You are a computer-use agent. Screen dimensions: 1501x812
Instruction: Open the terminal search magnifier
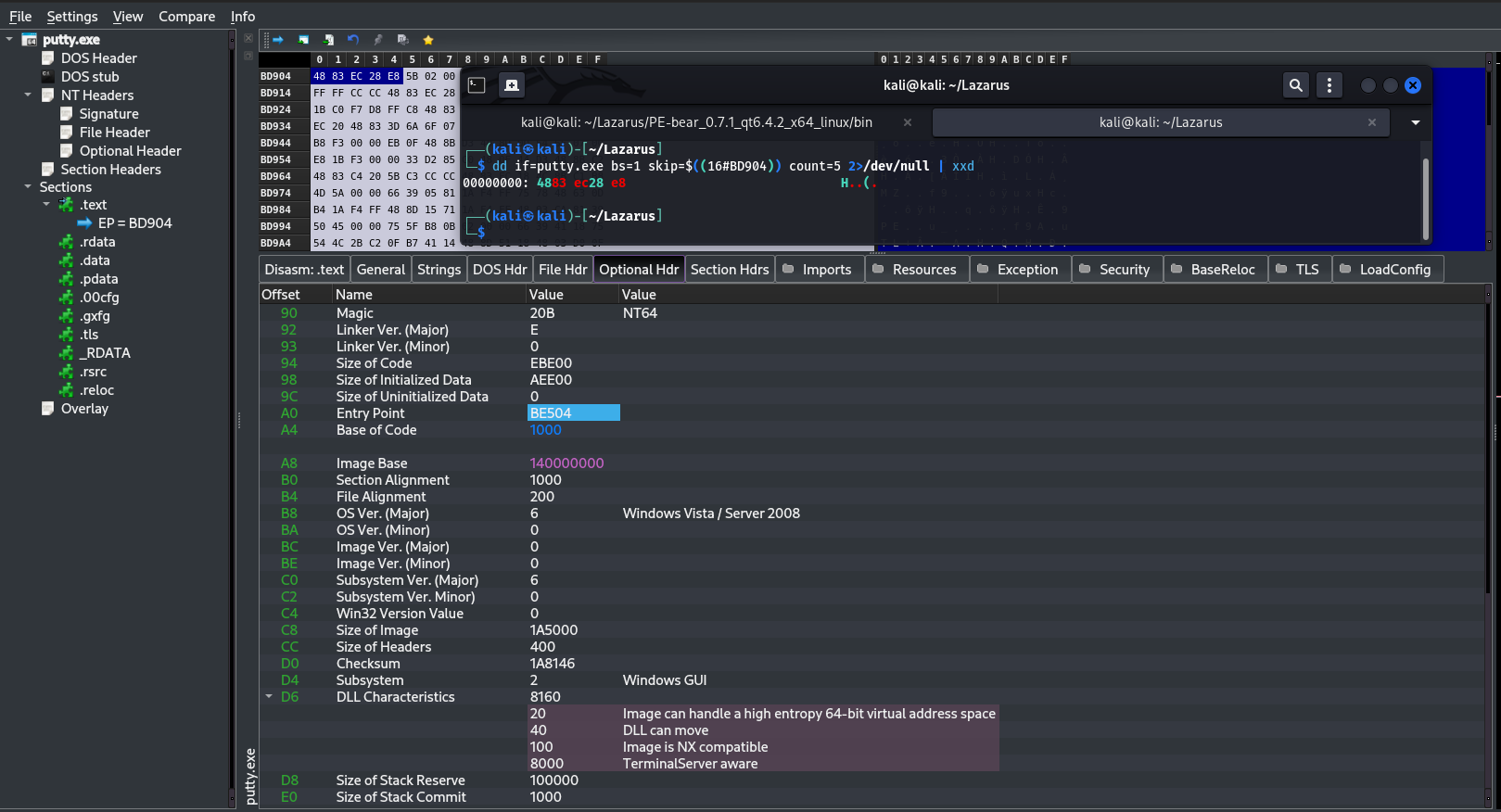[1295, 85]
